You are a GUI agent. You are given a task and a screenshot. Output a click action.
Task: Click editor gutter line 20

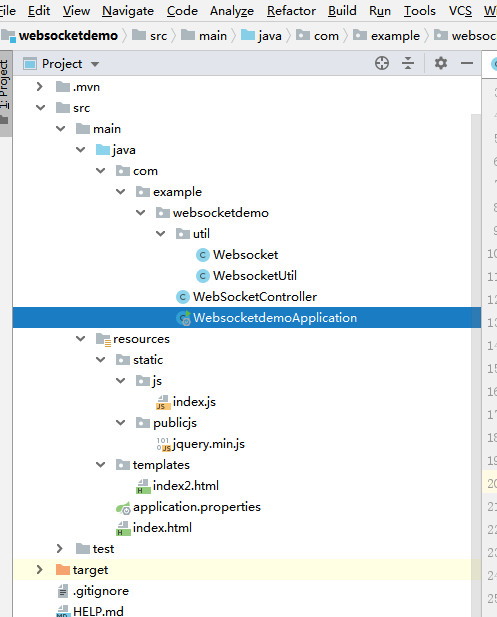[490, 483]
